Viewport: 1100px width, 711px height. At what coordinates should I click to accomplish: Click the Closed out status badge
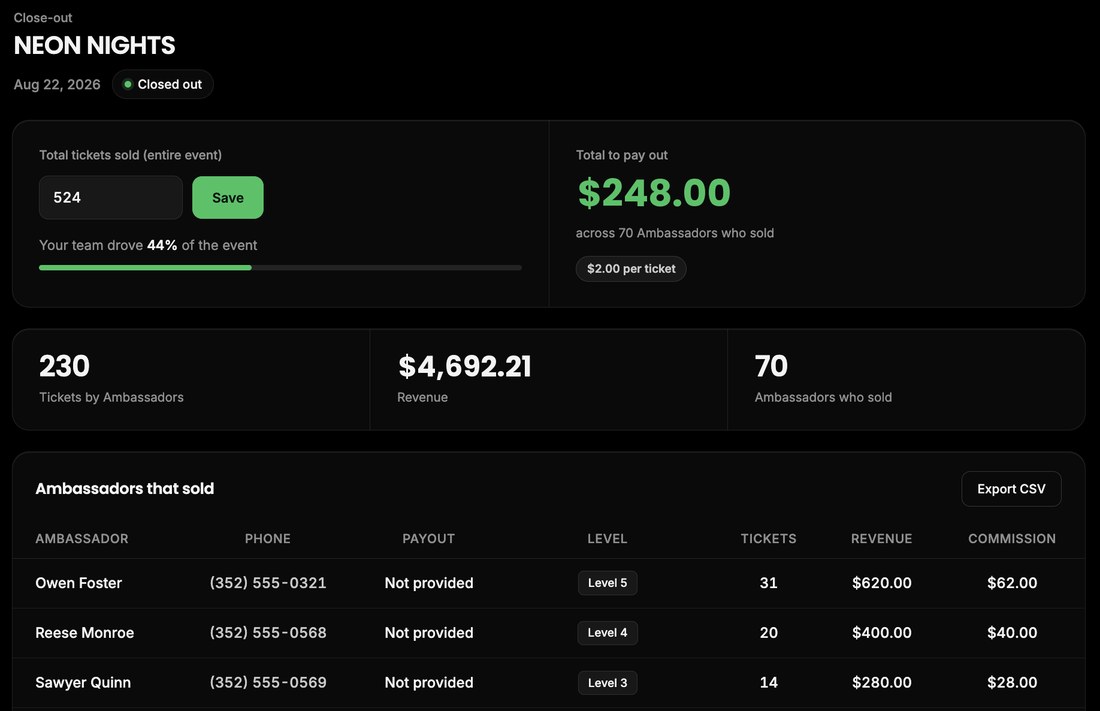pos(163,84)
